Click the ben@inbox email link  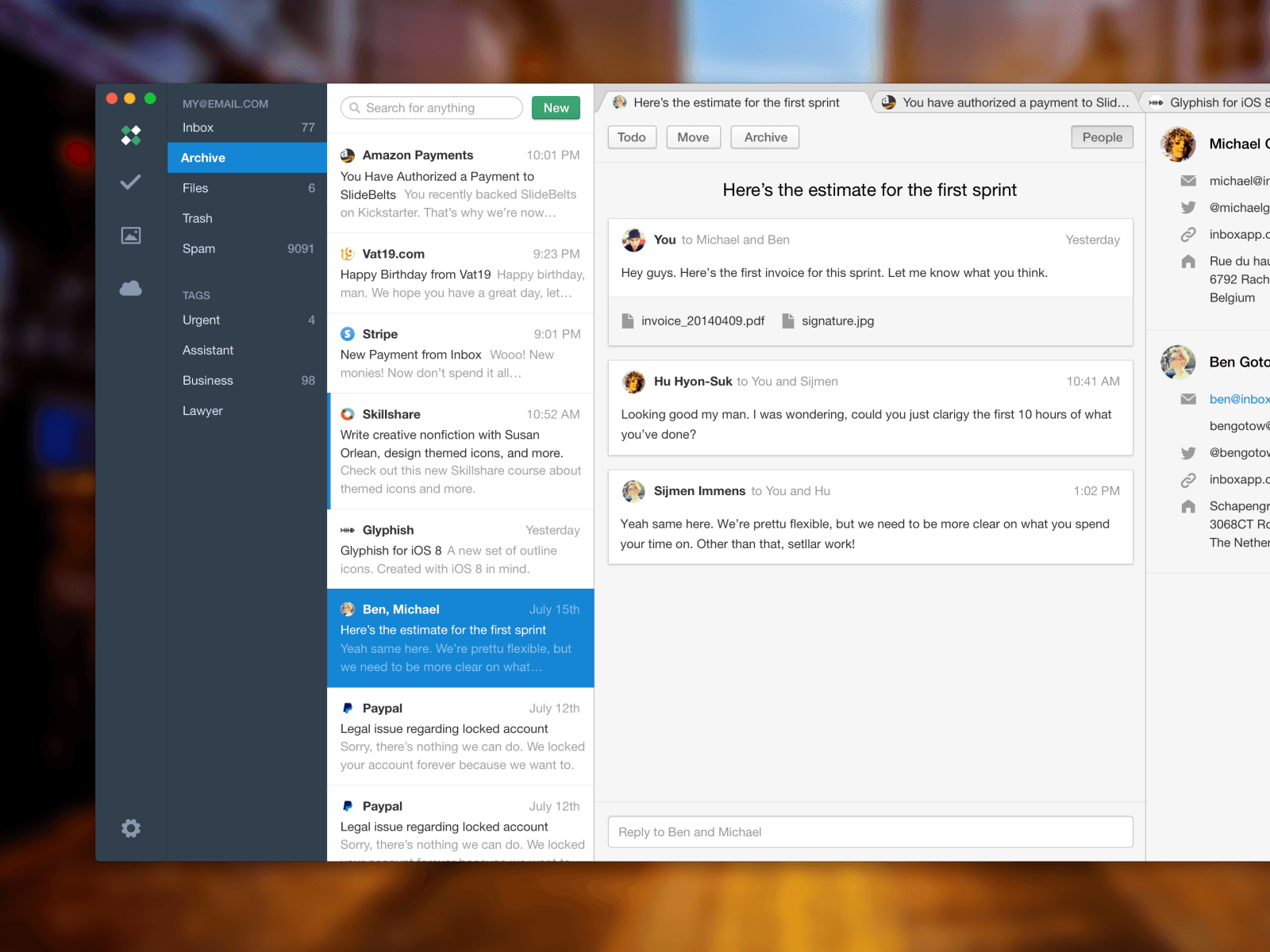coord(1238,399)
